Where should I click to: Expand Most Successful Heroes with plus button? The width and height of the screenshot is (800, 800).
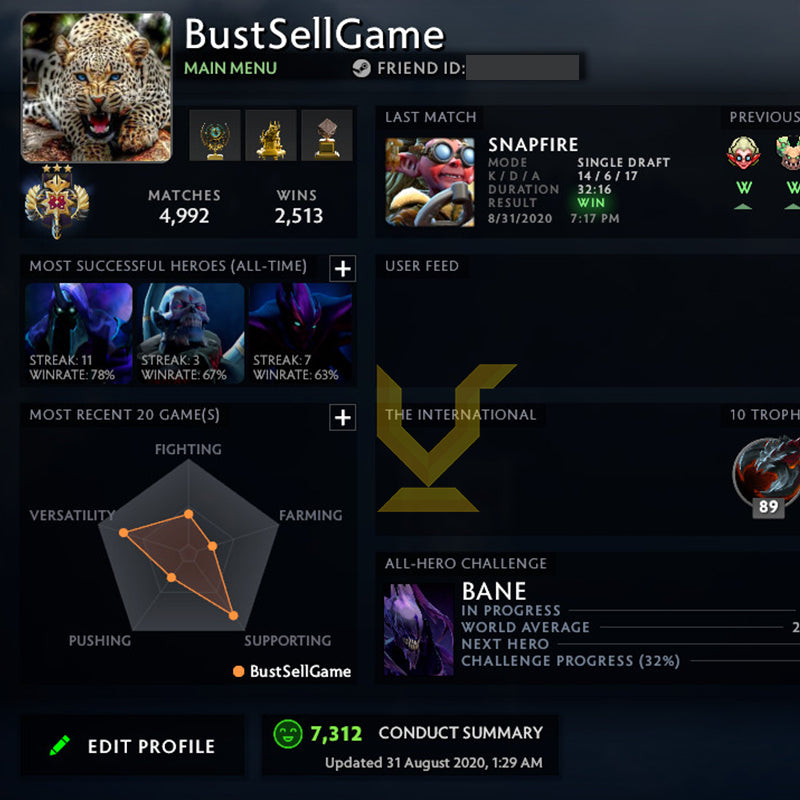[x=342, y=268]
